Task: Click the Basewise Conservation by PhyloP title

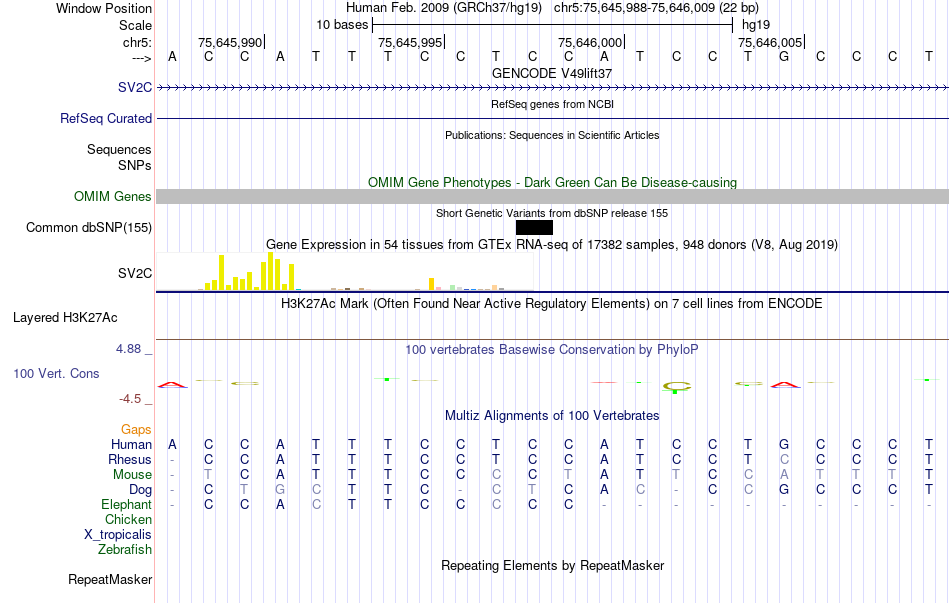Action: (x=552, y=350)
